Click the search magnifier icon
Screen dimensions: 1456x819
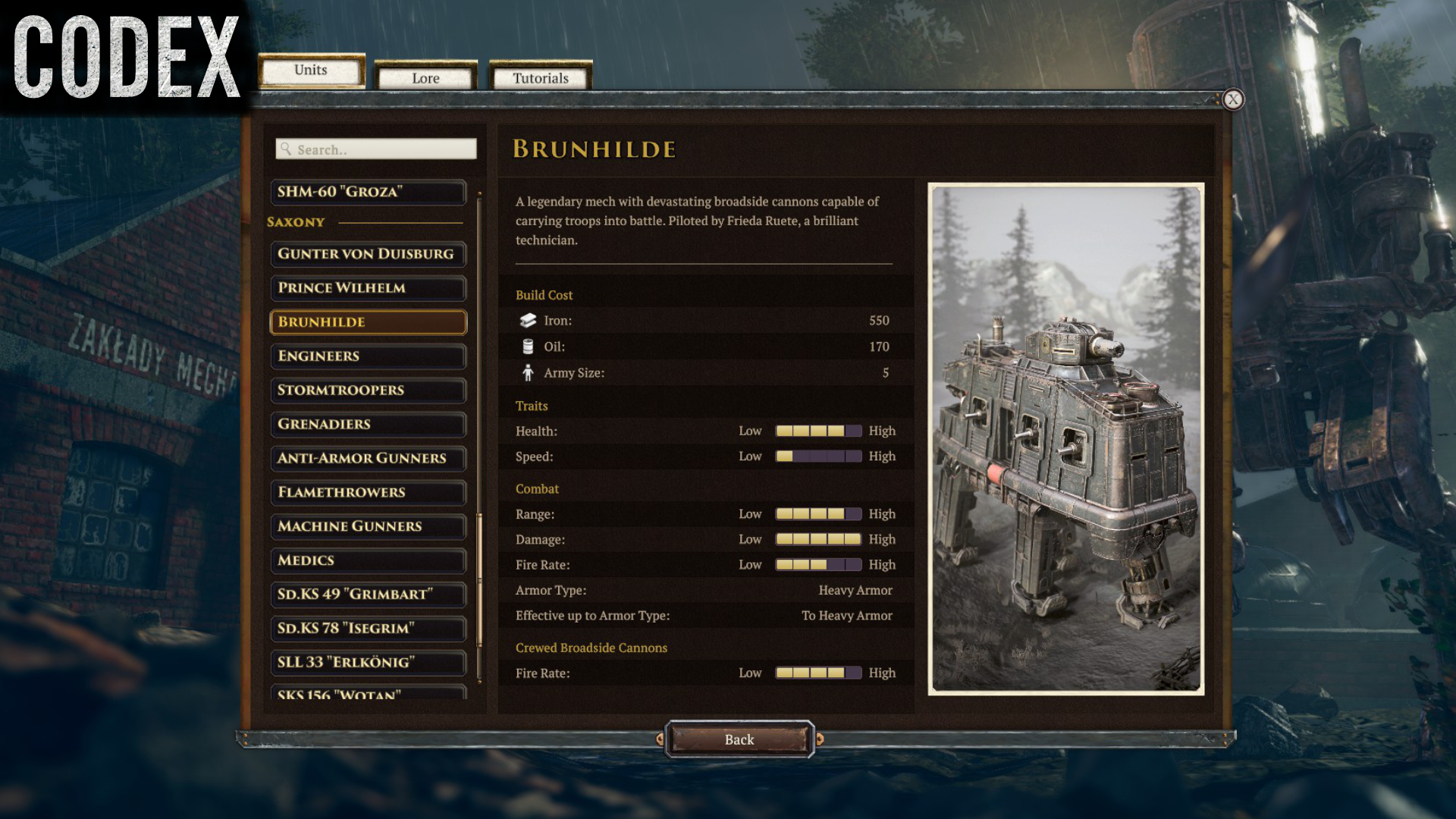(x=286, y=149)
